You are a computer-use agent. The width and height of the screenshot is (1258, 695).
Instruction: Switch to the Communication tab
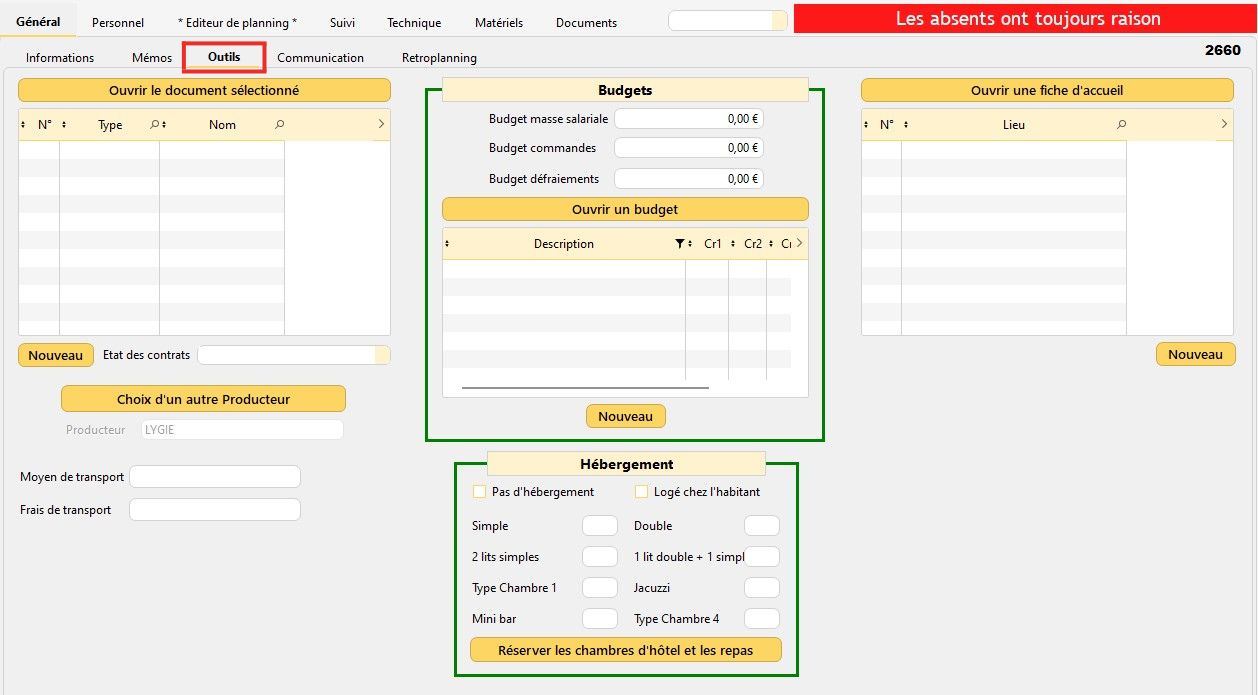click(x=320, y=58)
